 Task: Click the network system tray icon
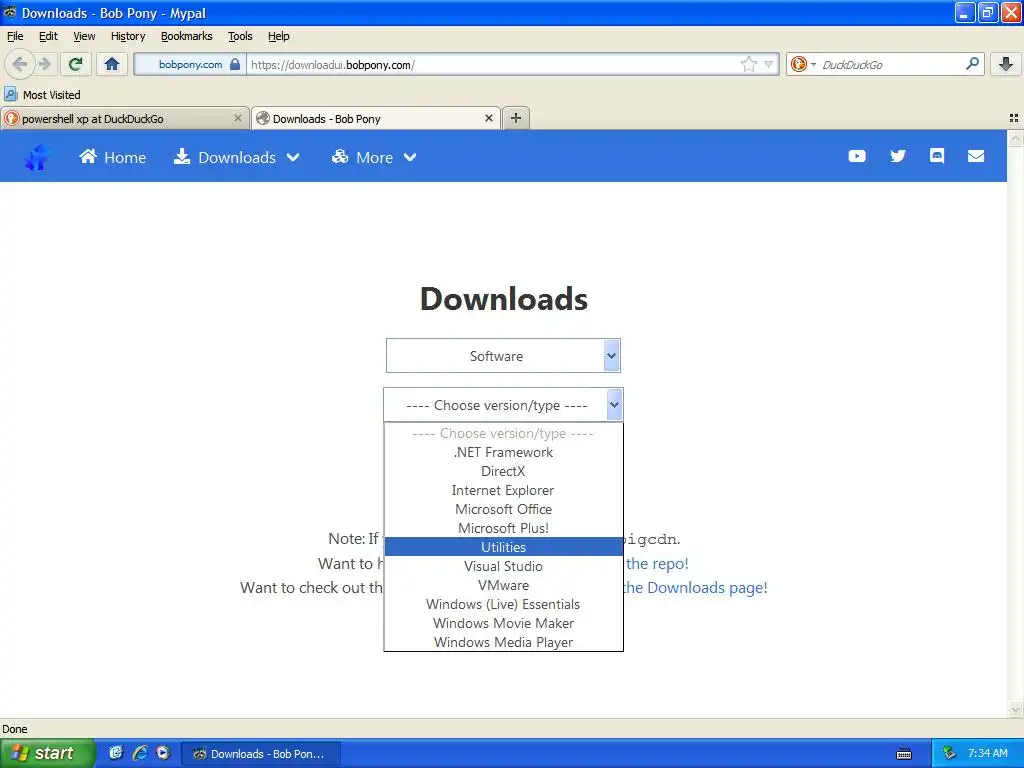click(x=950, y=754)
